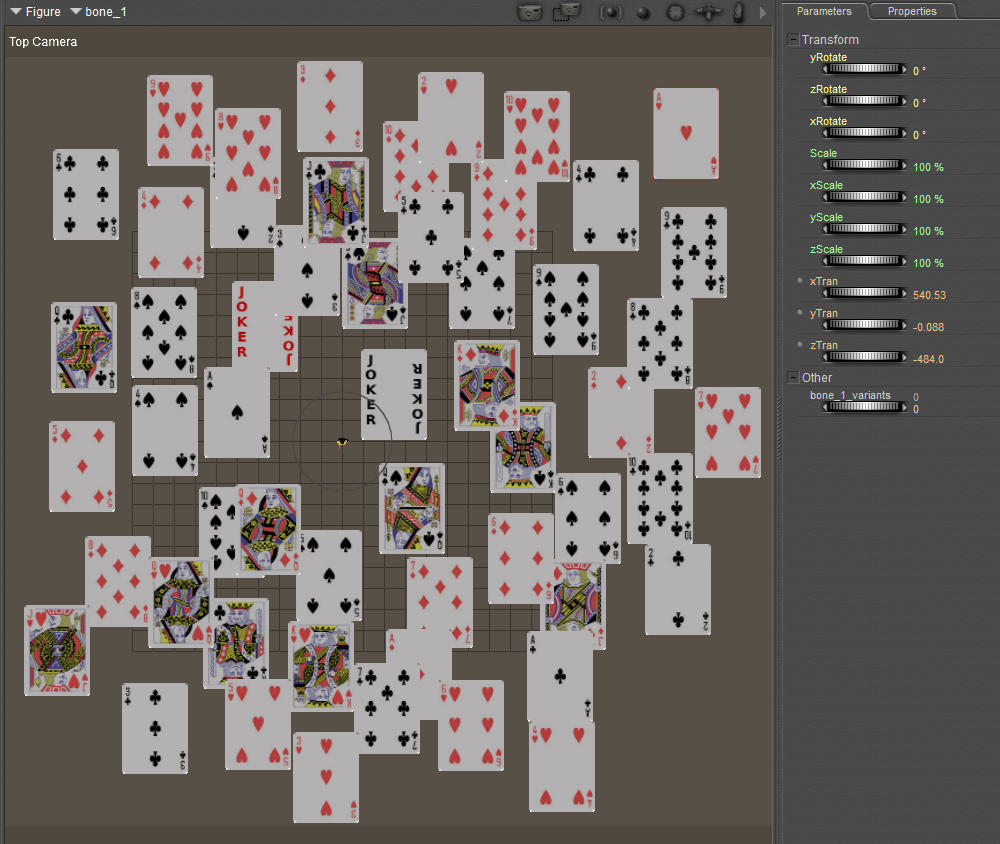Select the 10 of Clubs card
Screen dimensions: 1000x844
point(660,498)
